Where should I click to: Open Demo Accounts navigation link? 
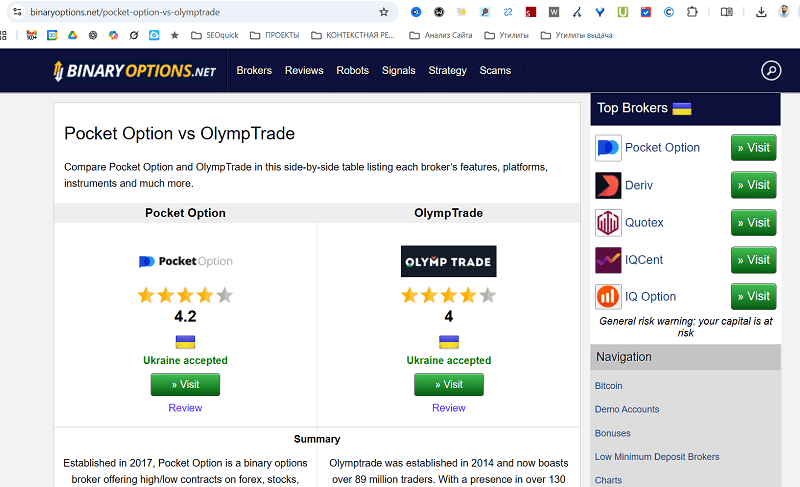pyautogui.click(x=627, y=409)
